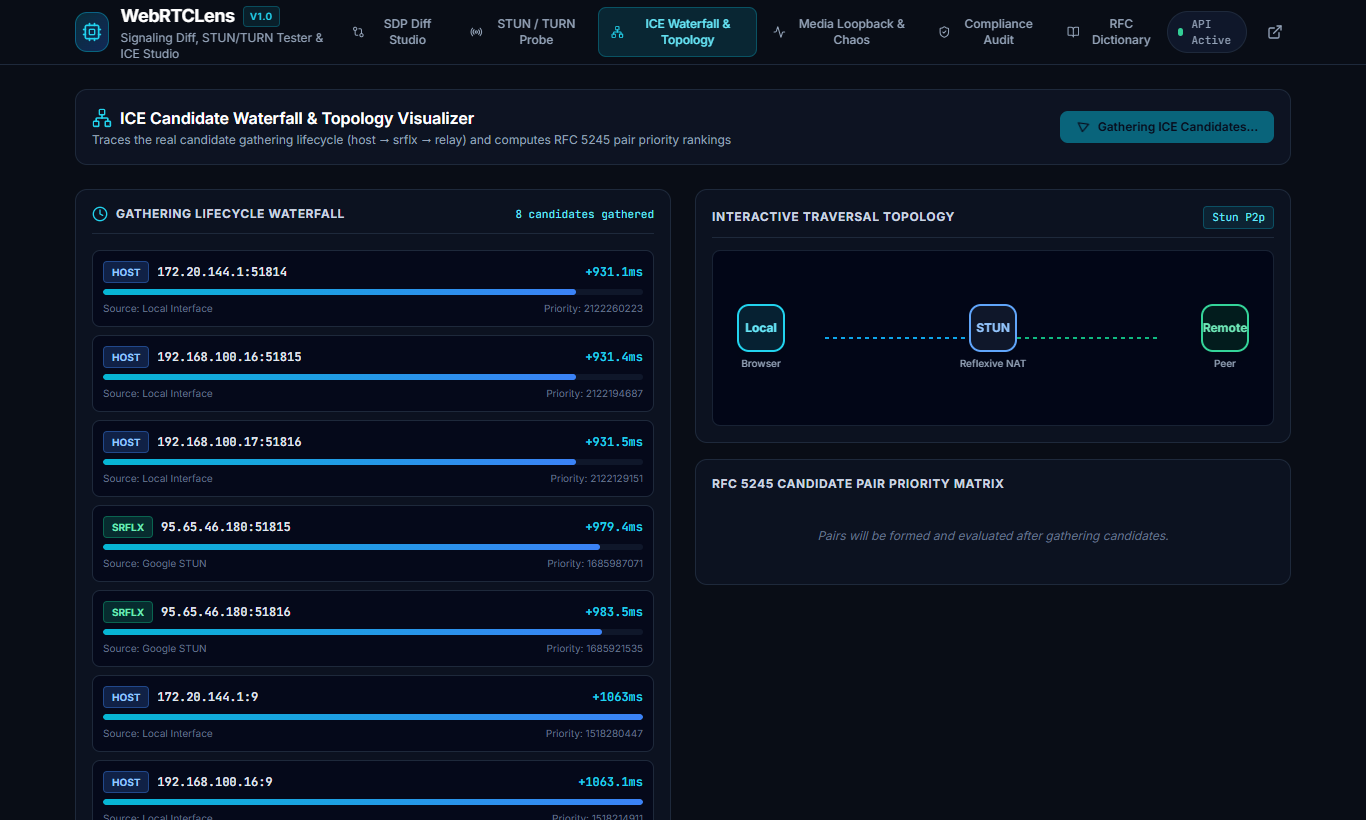Click the V1.0 version badge
This screenshot has height=820, width=1366.
click(x=261, y=16)
